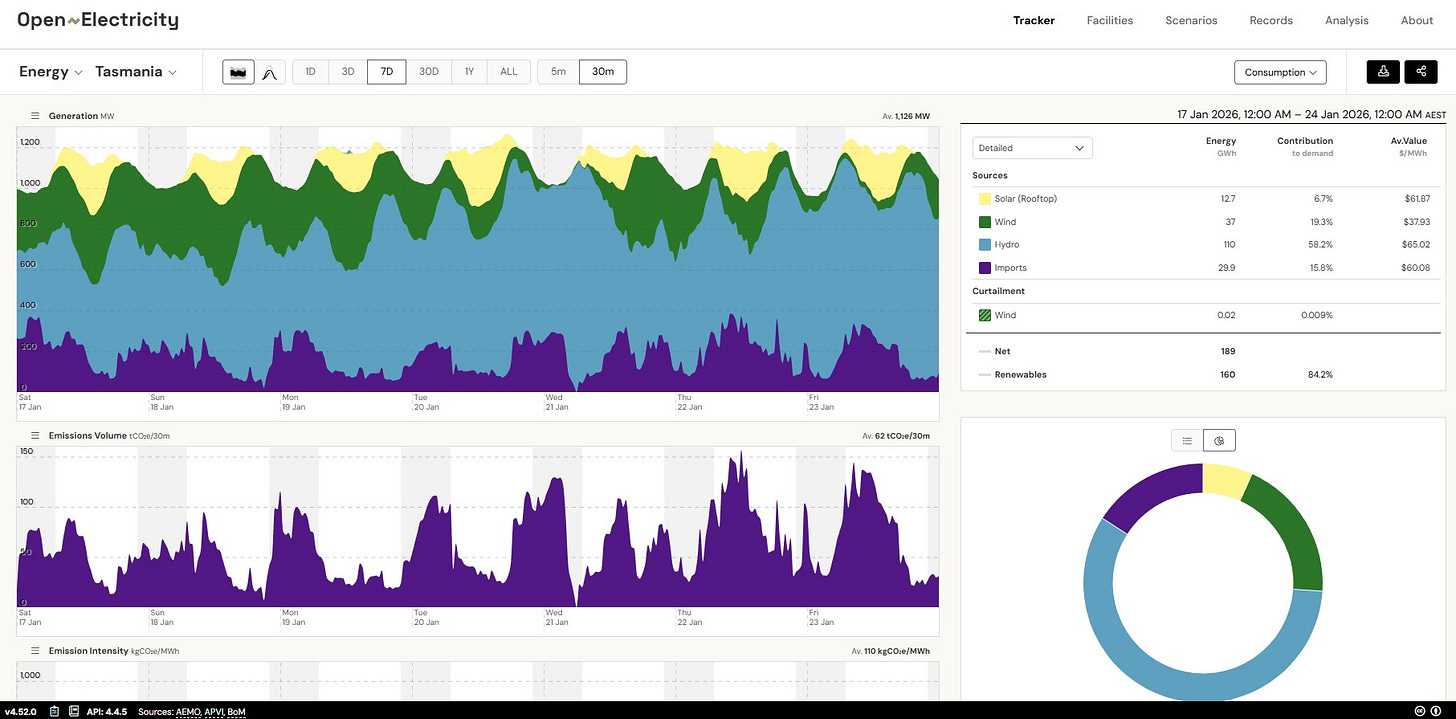Image resolution: width=1456 pixels, height=719 pixels.
Task: Select the stacked area chart view icon
Action: (238, 72)
